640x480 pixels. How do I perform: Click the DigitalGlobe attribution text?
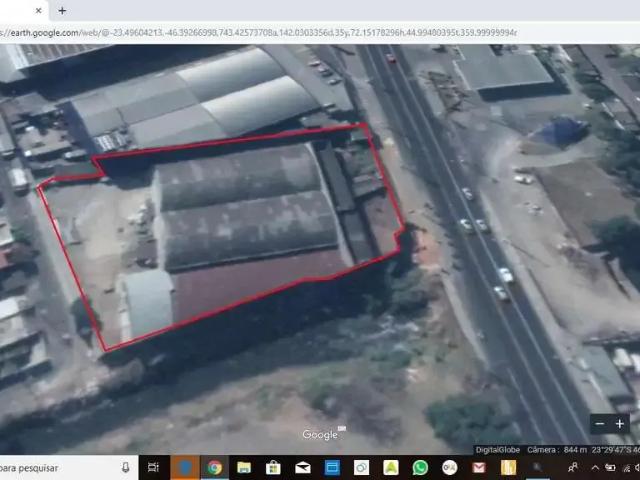pos(496,450)
